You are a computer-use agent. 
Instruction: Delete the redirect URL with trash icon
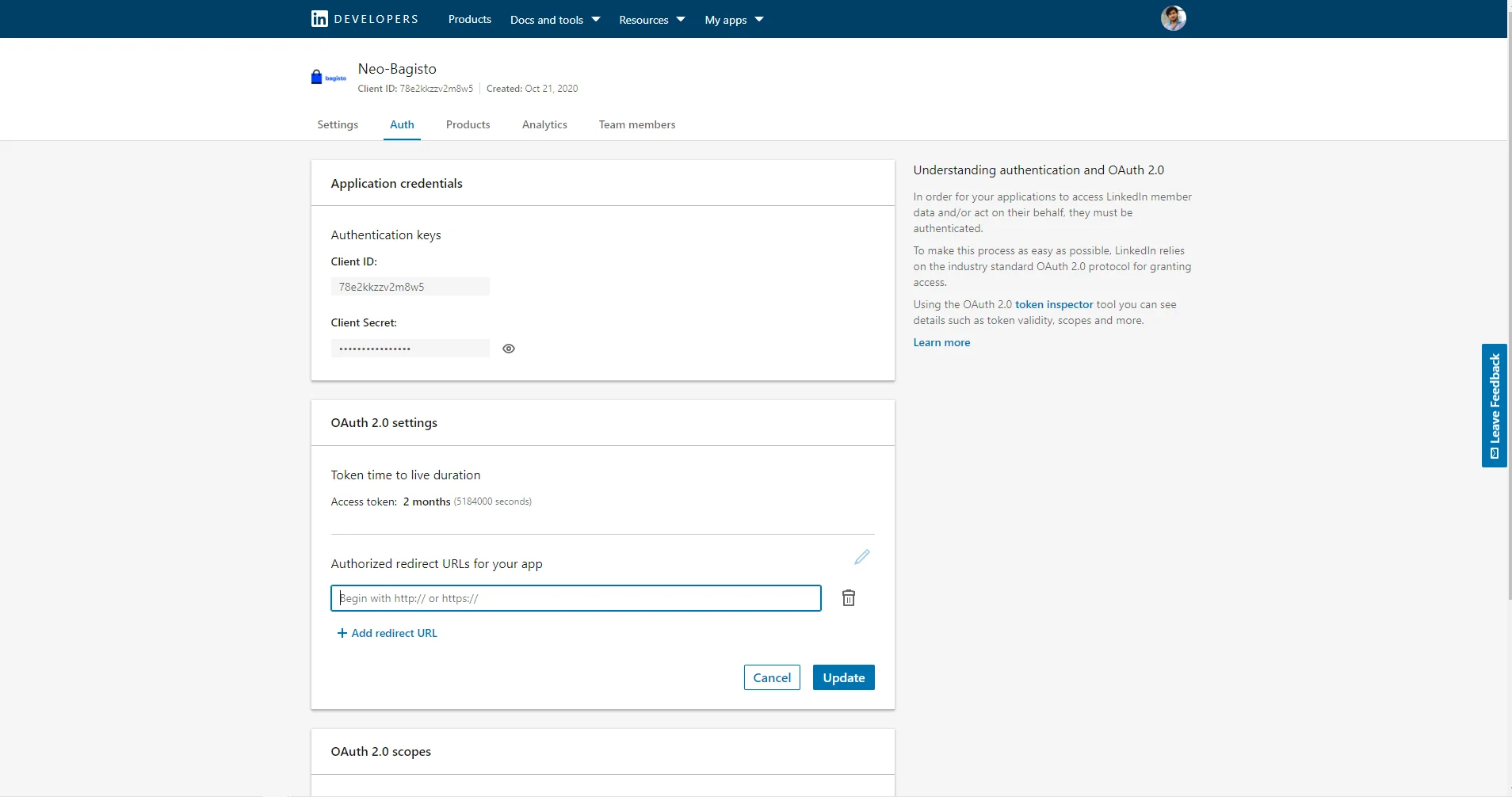click(848, 598)
